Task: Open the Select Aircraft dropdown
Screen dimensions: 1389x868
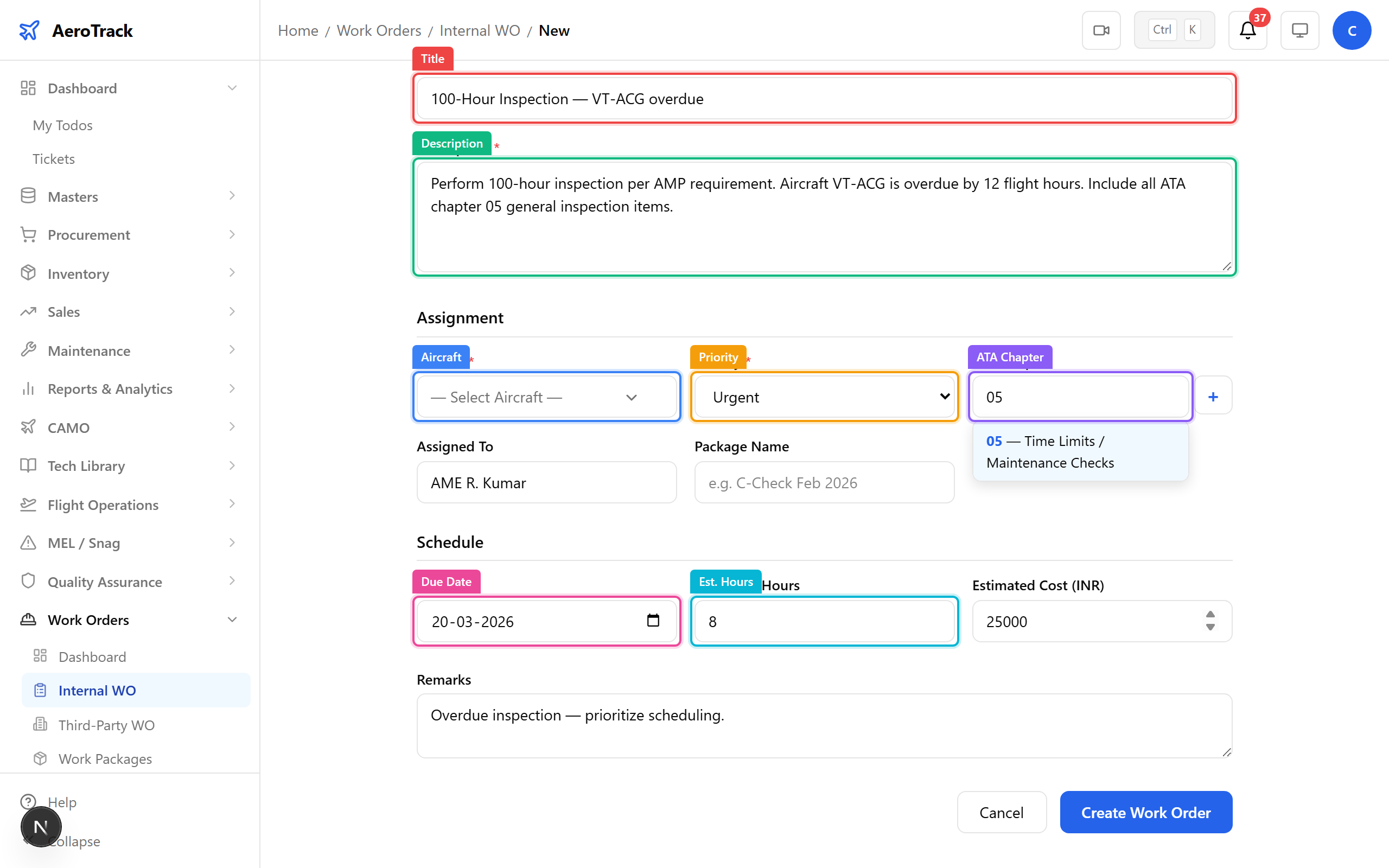Action: (x=546, y=397)
